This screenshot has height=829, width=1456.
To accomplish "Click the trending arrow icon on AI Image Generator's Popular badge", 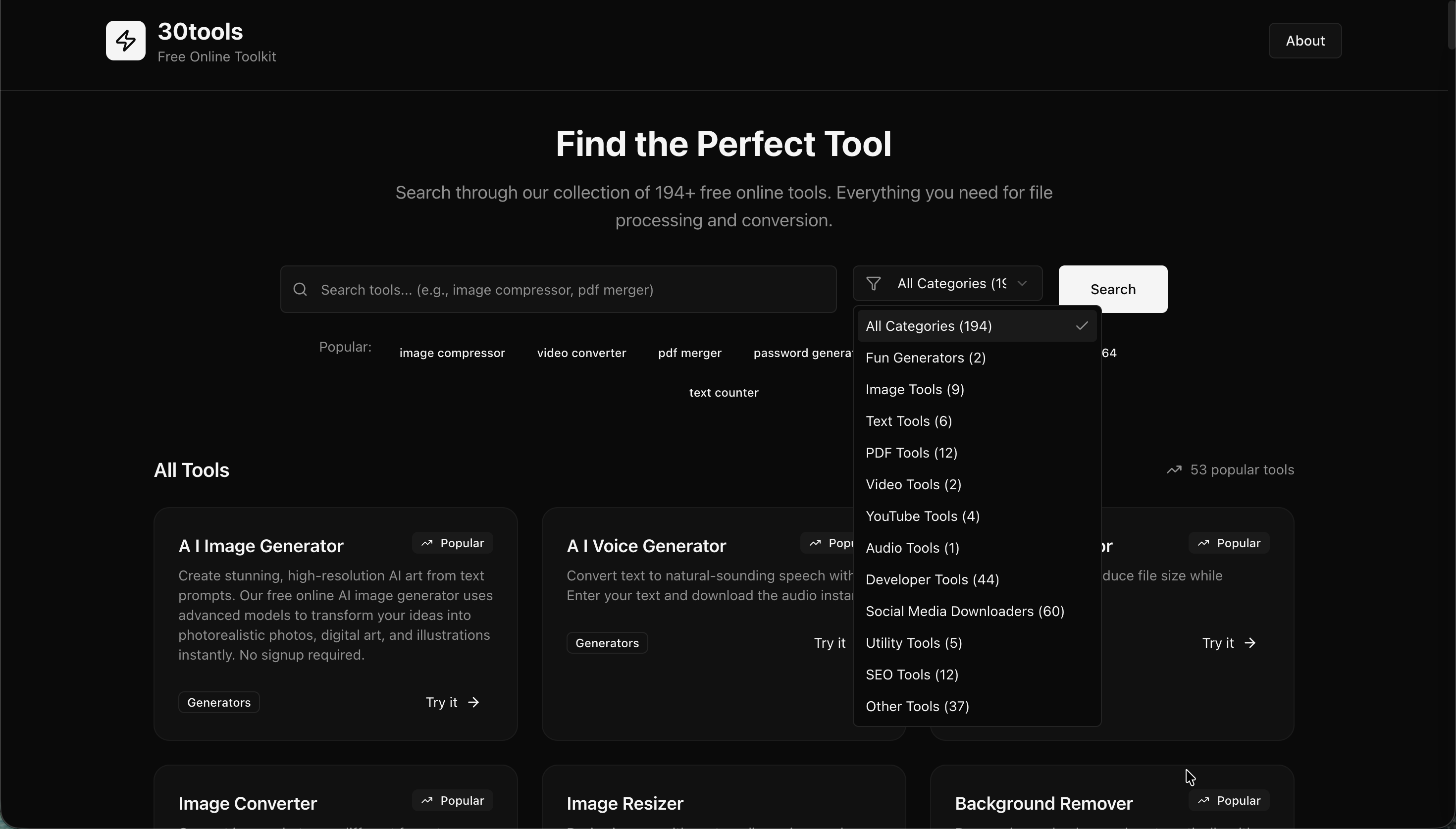I will coord(427,542).
